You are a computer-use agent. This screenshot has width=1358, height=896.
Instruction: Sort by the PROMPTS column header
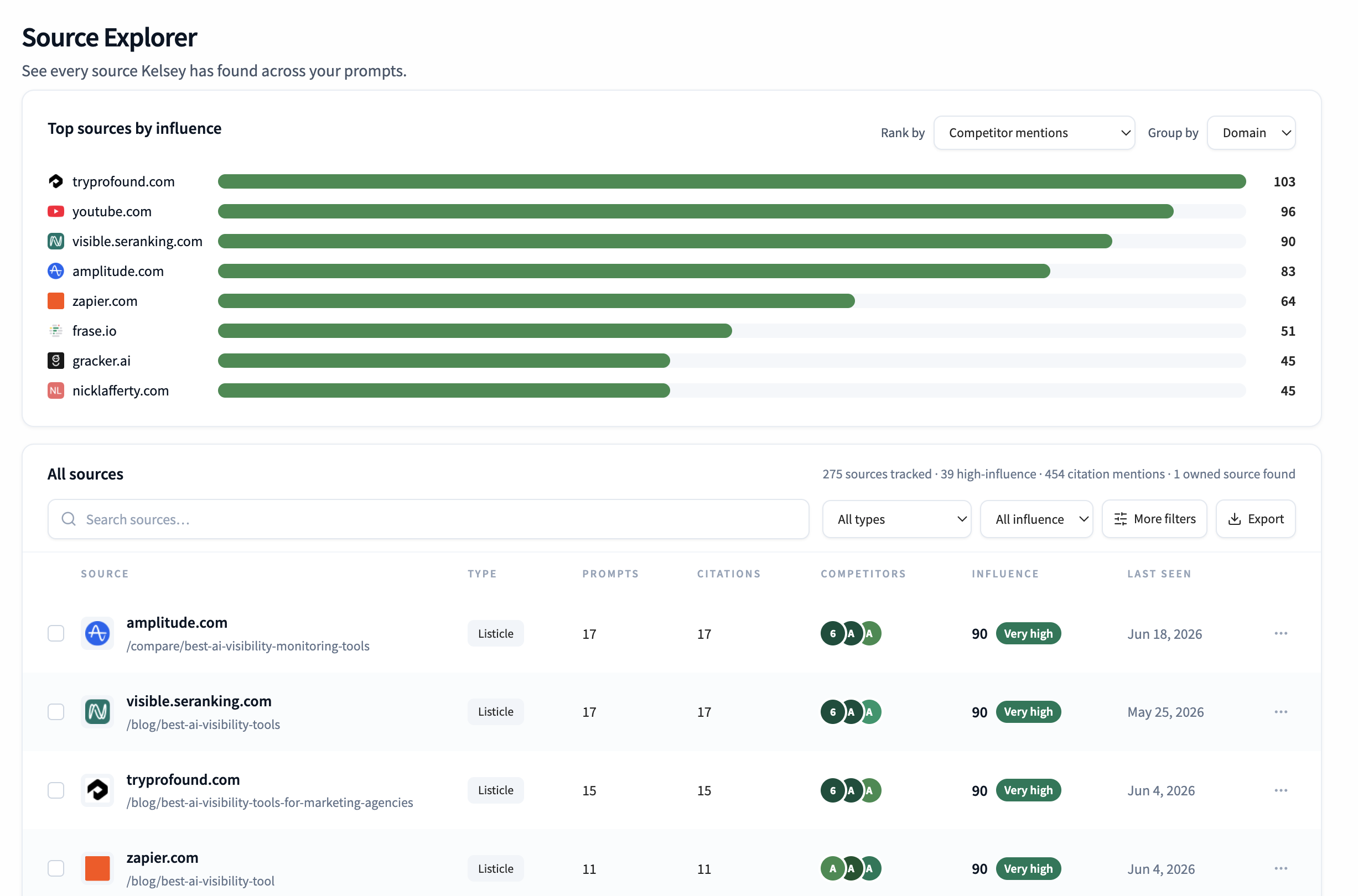click(610, 574)
